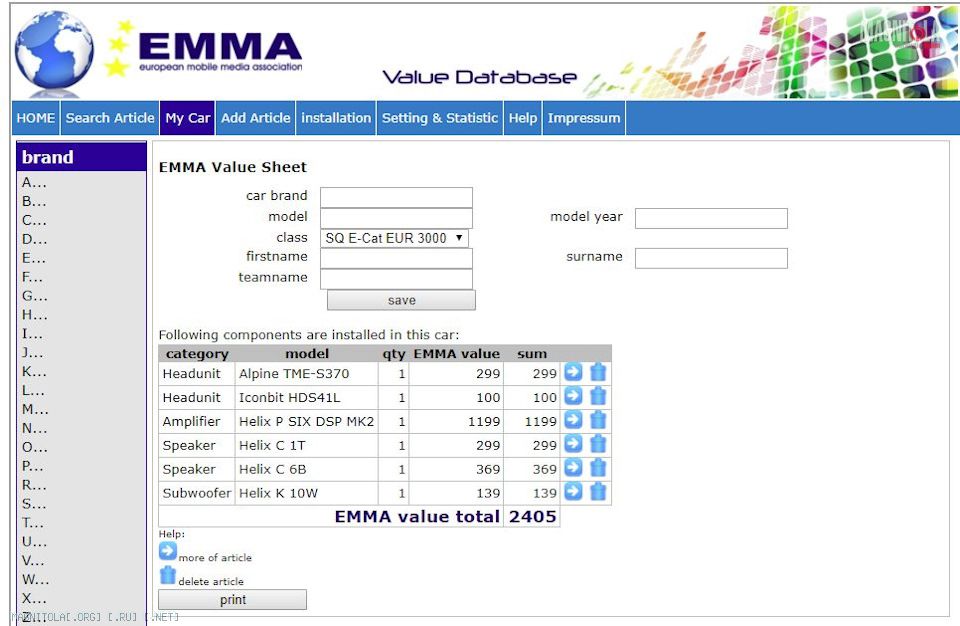The image size is (960, 626).
Task: Select brand letter E... in sidebar
Action: tap(34, 258)
